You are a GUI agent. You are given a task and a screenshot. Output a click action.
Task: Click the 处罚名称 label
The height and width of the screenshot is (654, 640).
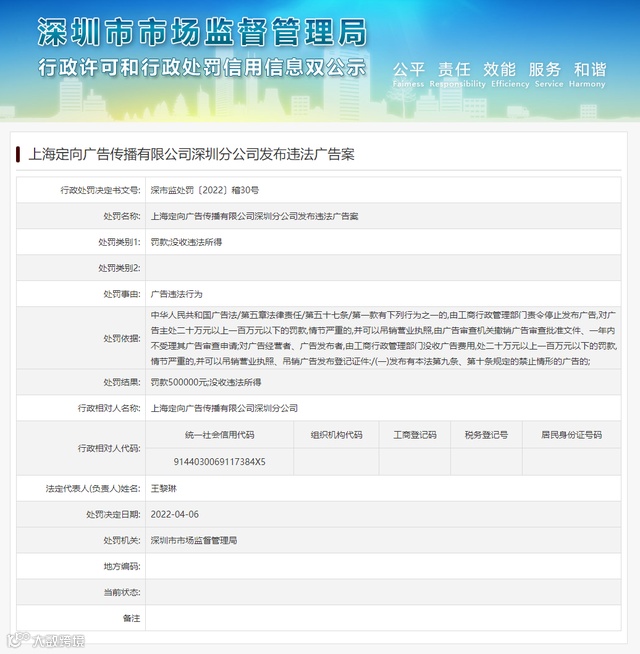122,216
